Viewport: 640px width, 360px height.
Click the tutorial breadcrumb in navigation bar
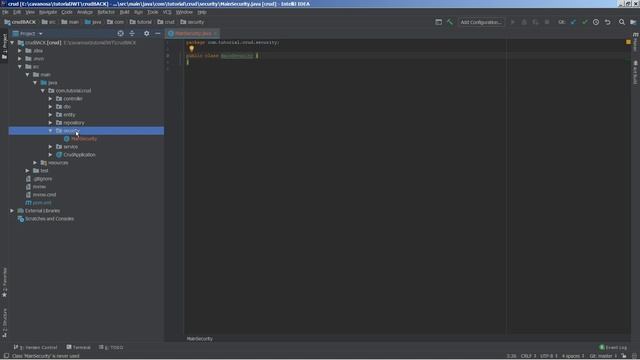(x=140, y=22)
